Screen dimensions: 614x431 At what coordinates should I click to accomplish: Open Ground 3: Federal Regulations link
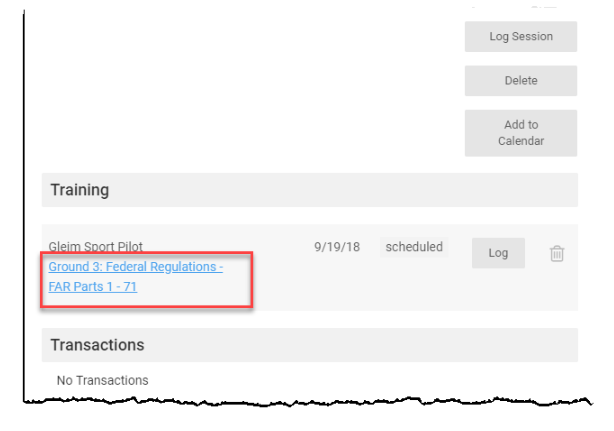[135, 267]
